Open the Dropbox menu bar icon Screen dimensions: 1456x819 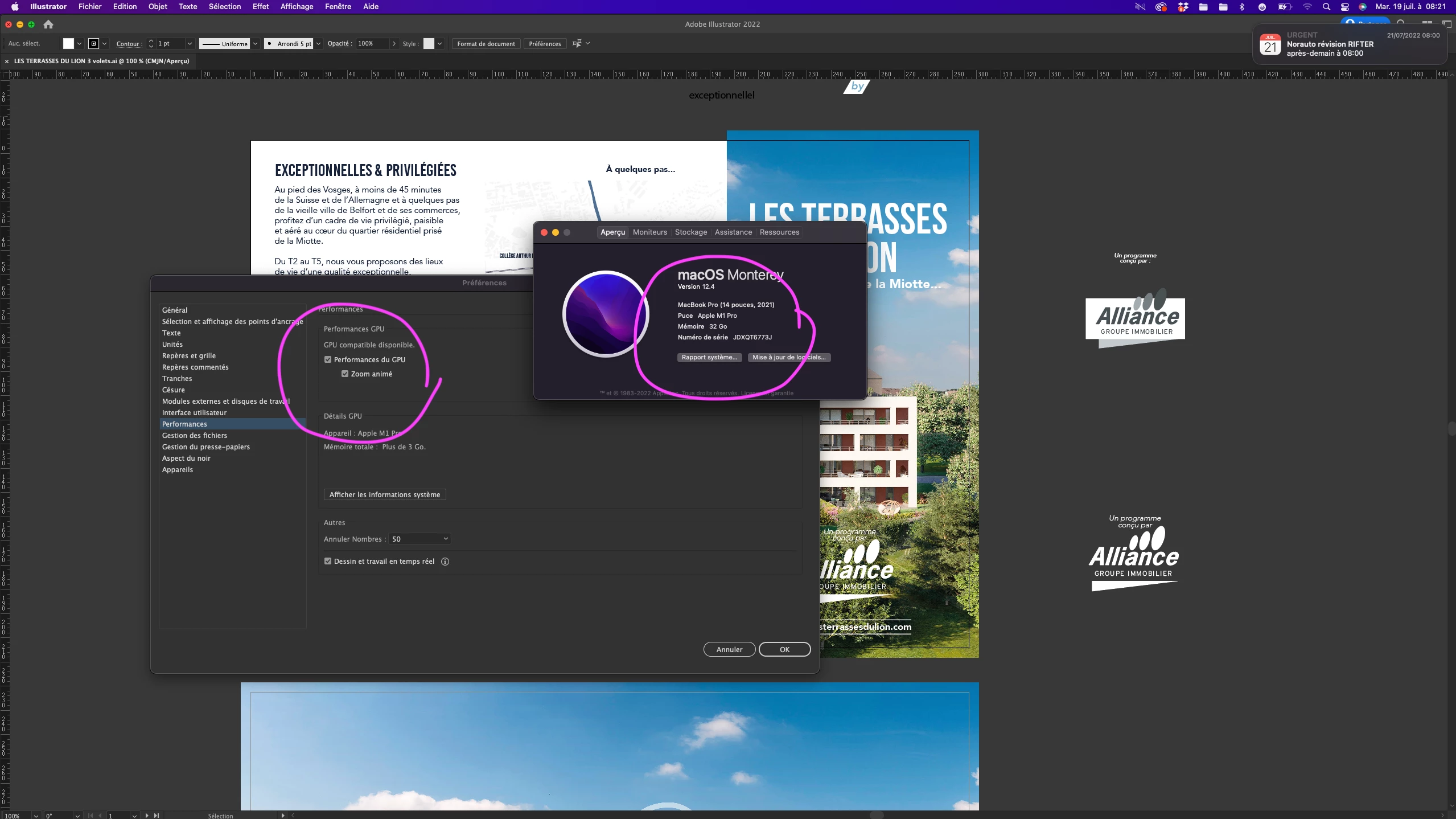coord(1183,7)
